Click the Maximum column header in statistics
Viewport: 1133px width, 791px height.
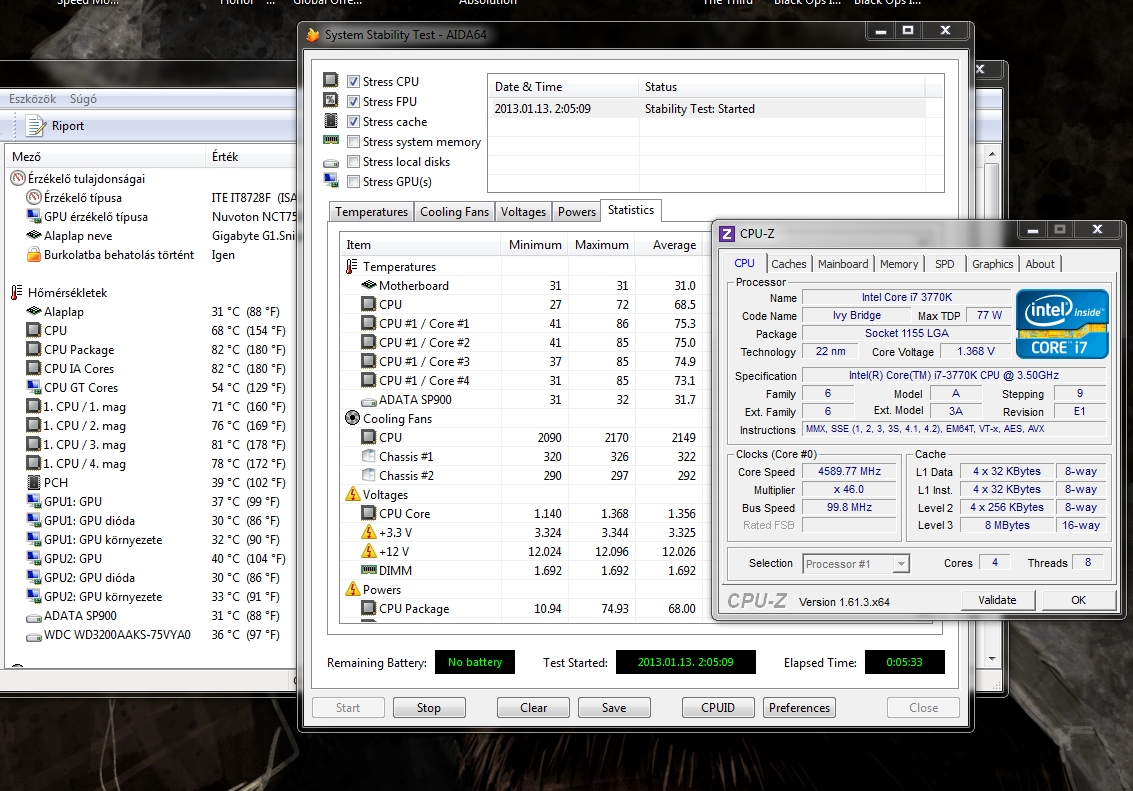[x=601, y=245]
